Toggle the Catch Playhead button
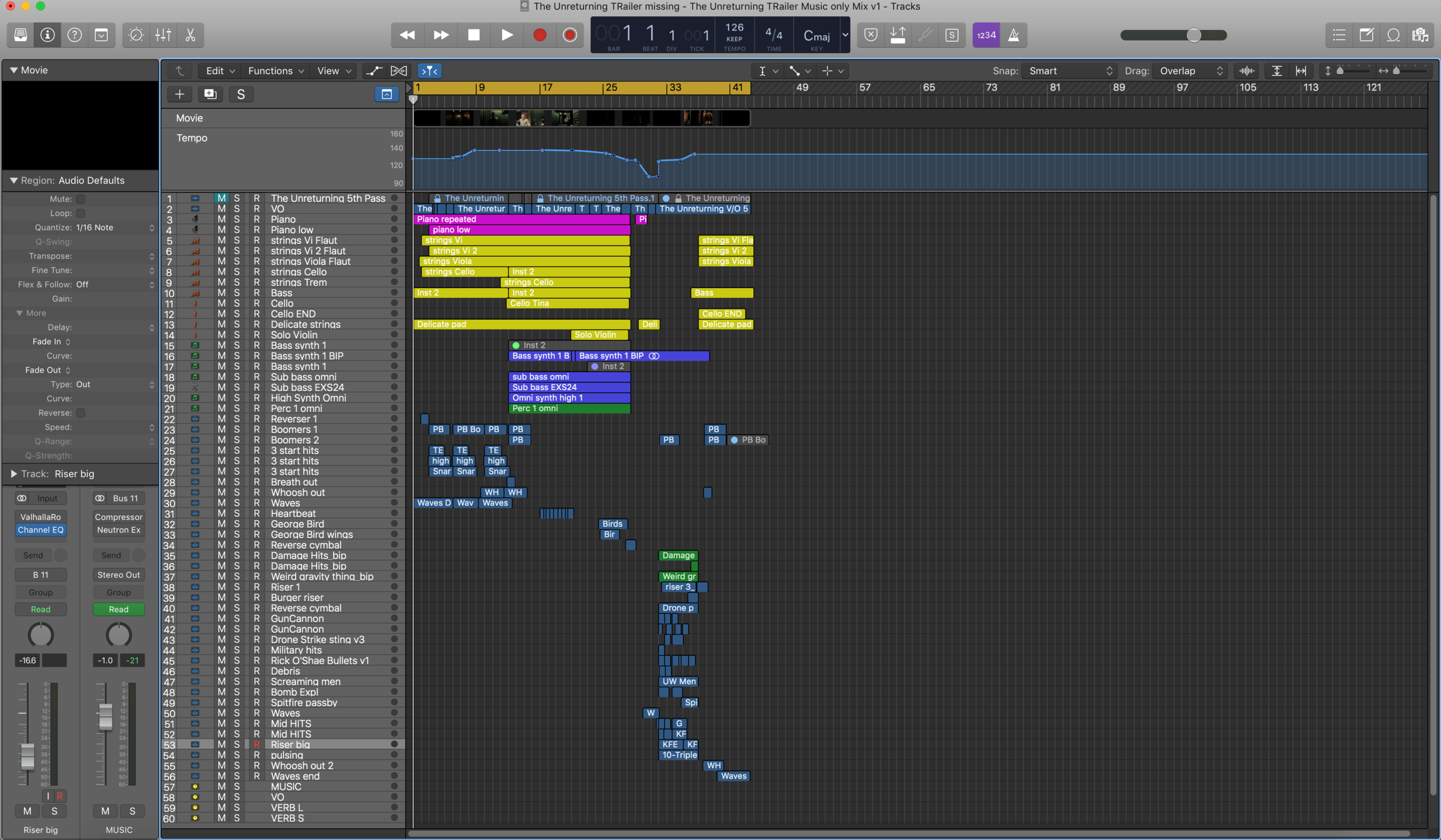This screenshot has height=840, width=1441. pyautogui.click(x=429, y=71)
